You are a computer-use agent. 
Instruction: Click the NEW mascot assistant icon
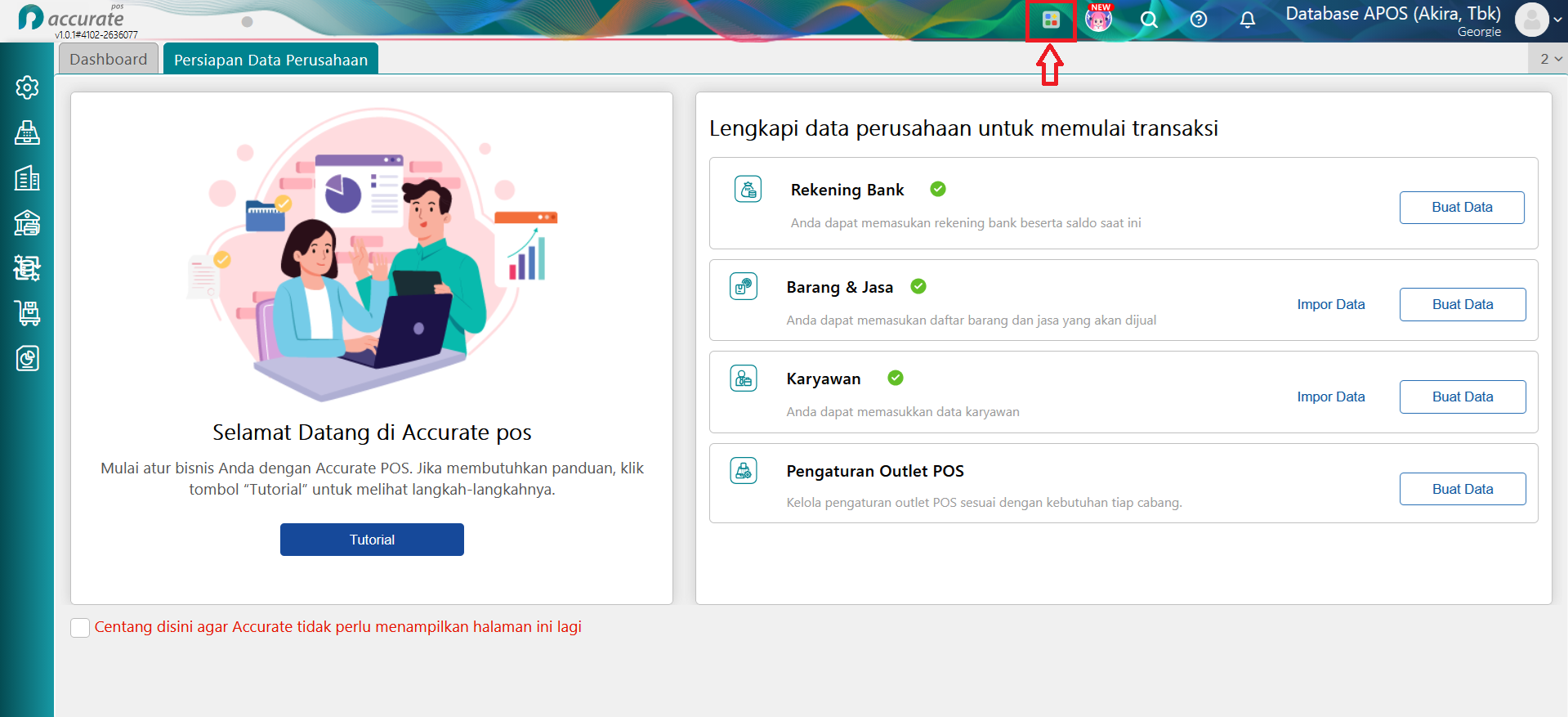tap(1099, 18)
